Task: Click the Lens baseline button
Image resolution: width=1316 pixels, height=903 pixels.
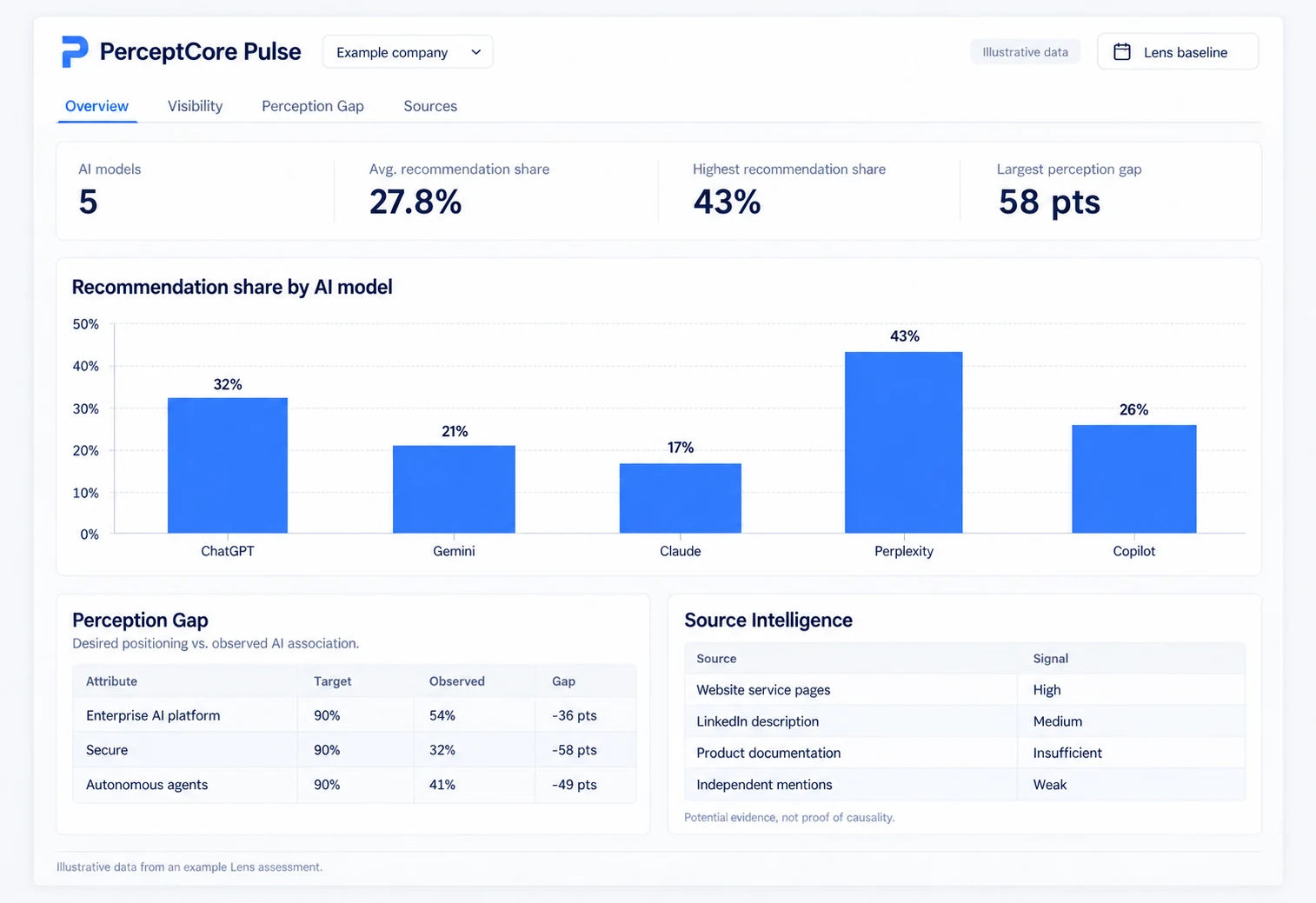Action: pos(1178,52)
